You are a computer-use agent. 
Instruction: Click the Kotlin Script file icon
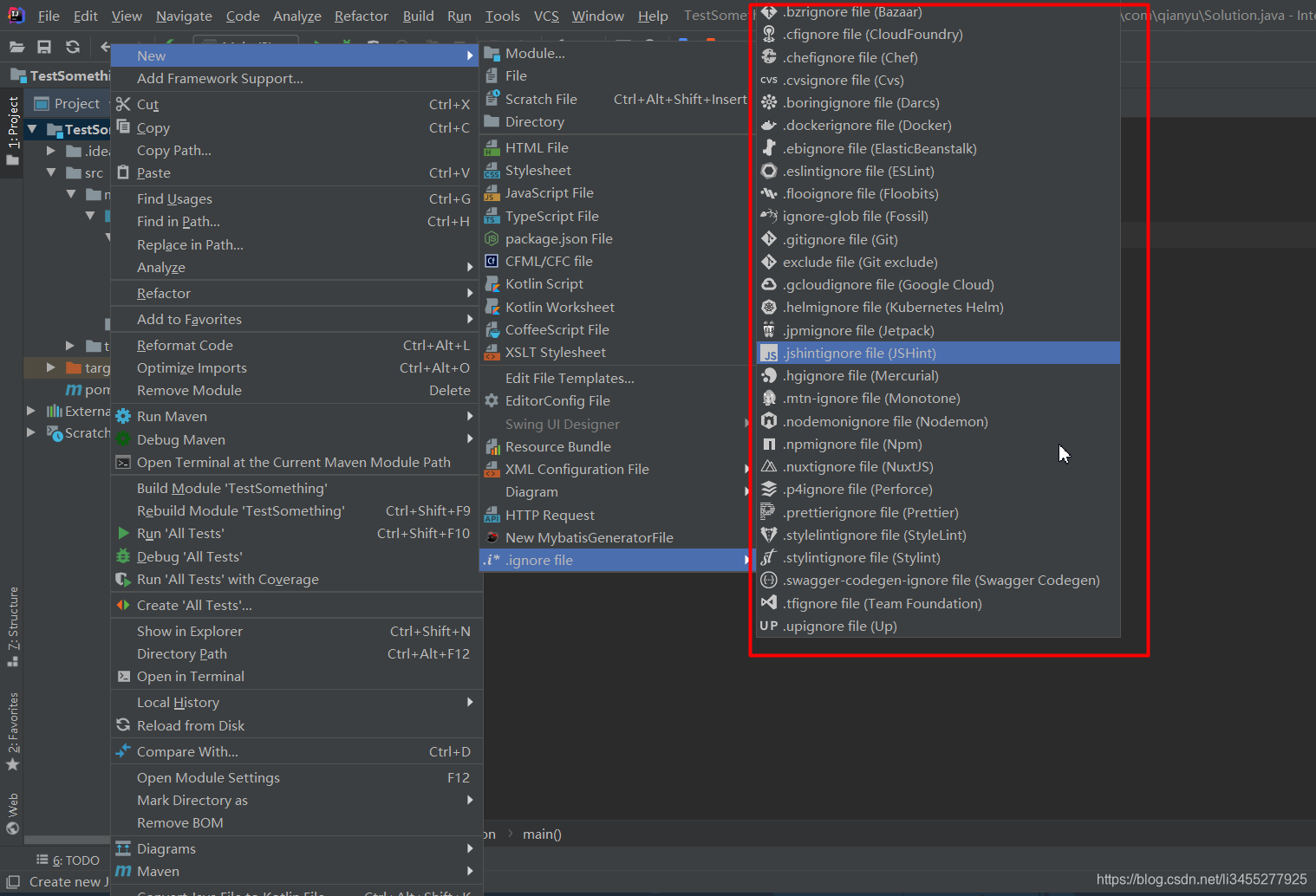coord(492,284)
